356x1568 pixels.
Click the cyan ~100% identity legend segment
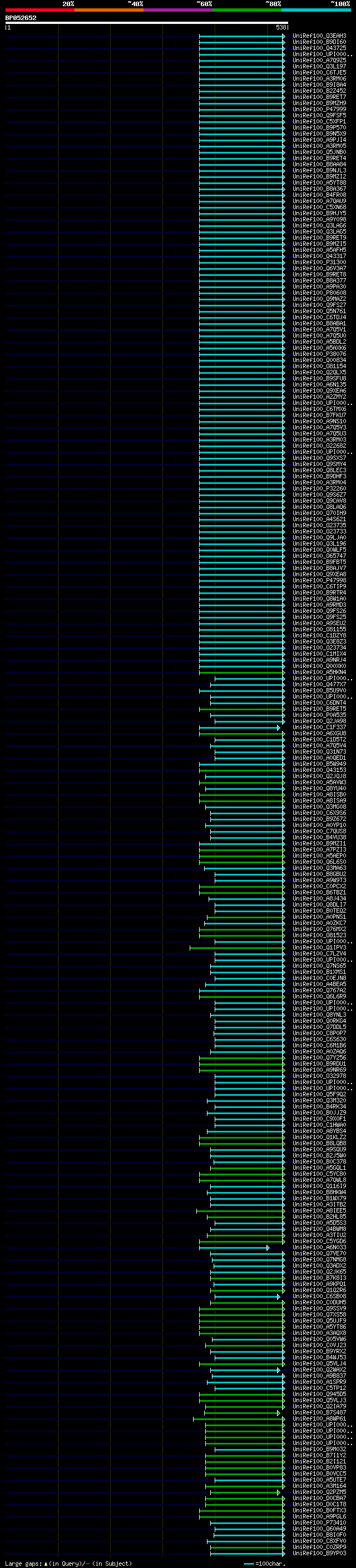click(x=317, y=10)
